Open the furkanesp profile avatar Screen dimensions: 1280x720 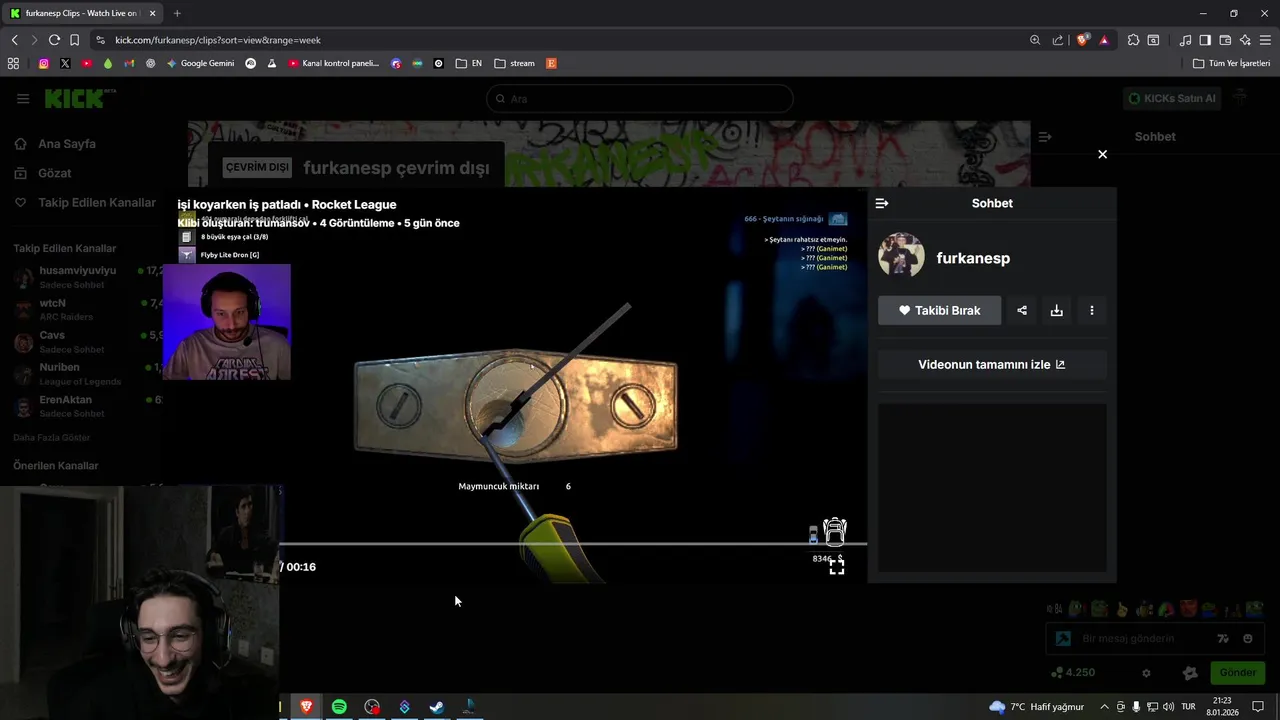[x=901, y=256]
